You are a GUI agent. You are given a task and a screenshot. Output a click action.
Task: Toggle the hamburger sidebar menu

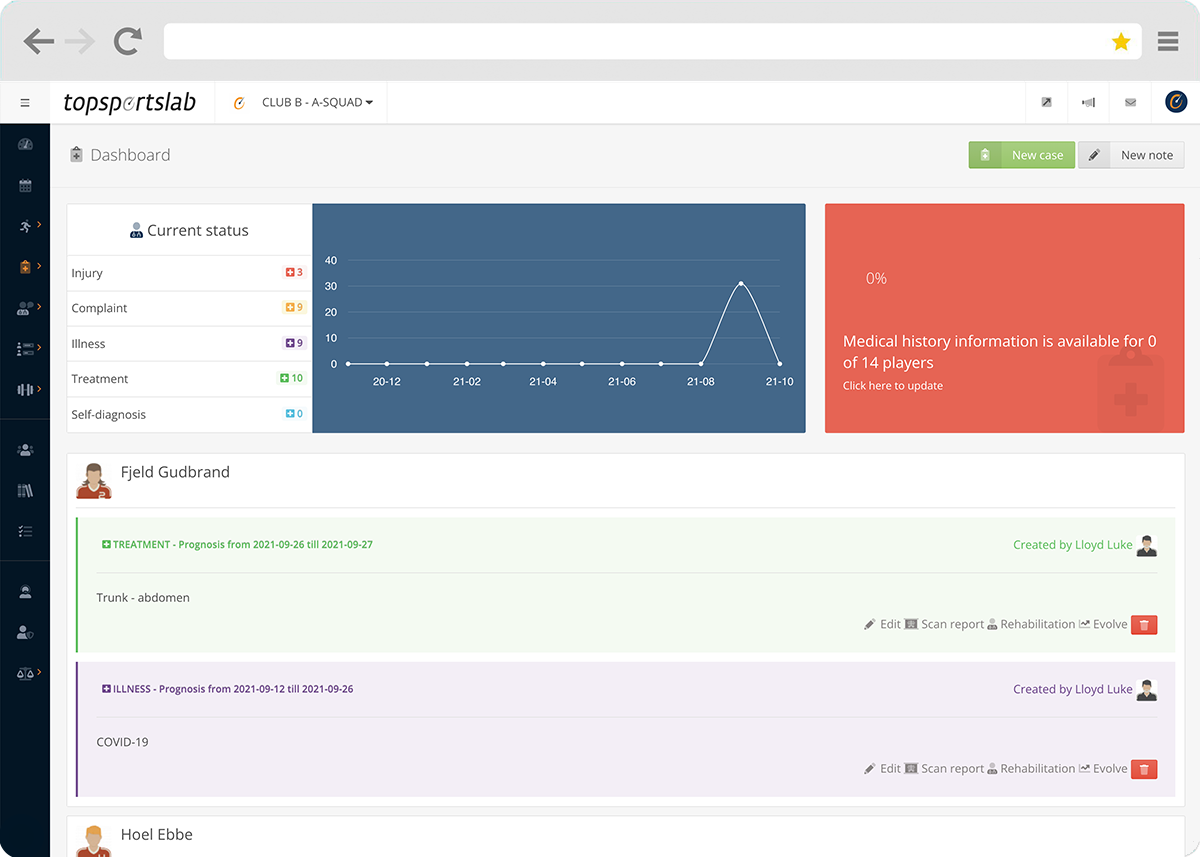coord(25,103)
